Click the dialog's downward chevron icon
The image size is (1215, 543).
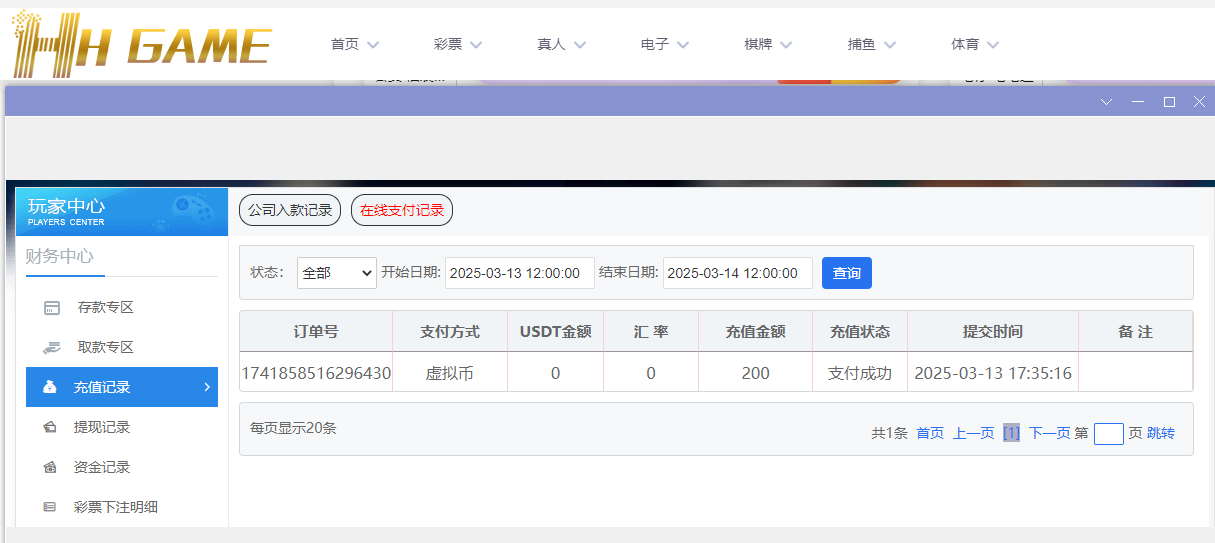click(1106, 102)
